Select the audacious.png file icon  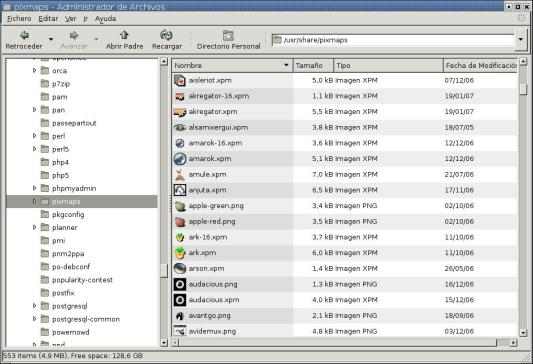tap(180, 284)
